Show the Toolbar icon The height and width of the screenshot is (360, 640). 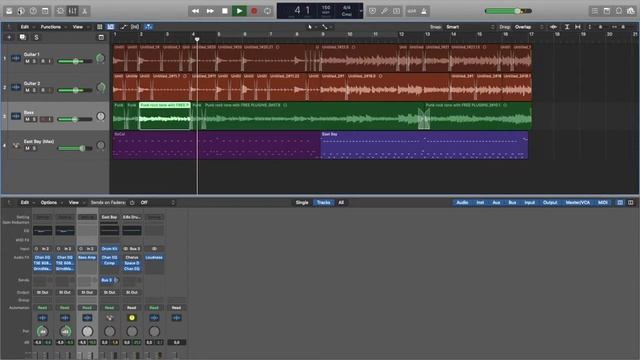pyautogui.click(x=45, y=11)
